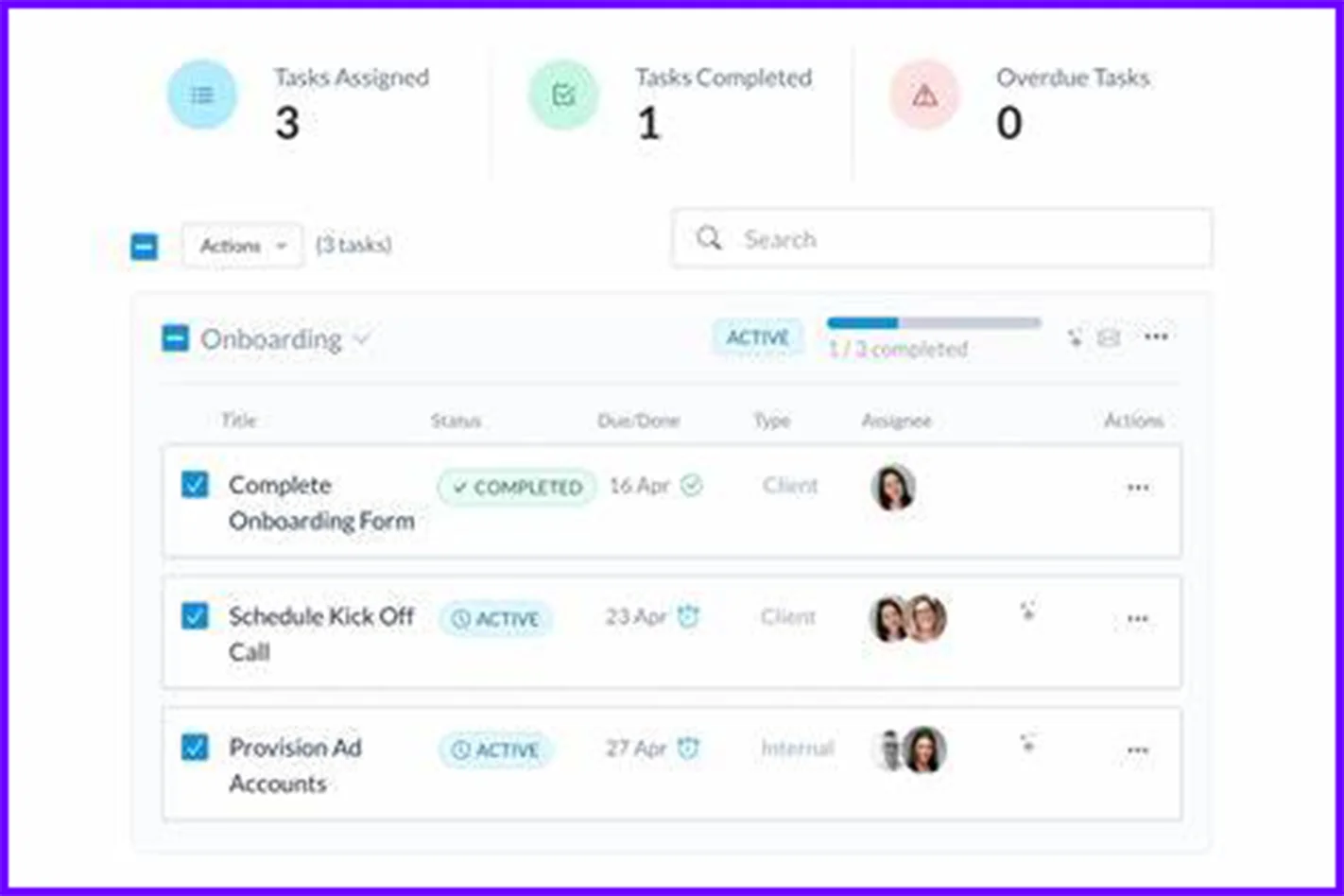The height and width of the screenshot is (896, 1344).
Task: Click the COMPLETED status badge
Action: [x=516, y=488]
